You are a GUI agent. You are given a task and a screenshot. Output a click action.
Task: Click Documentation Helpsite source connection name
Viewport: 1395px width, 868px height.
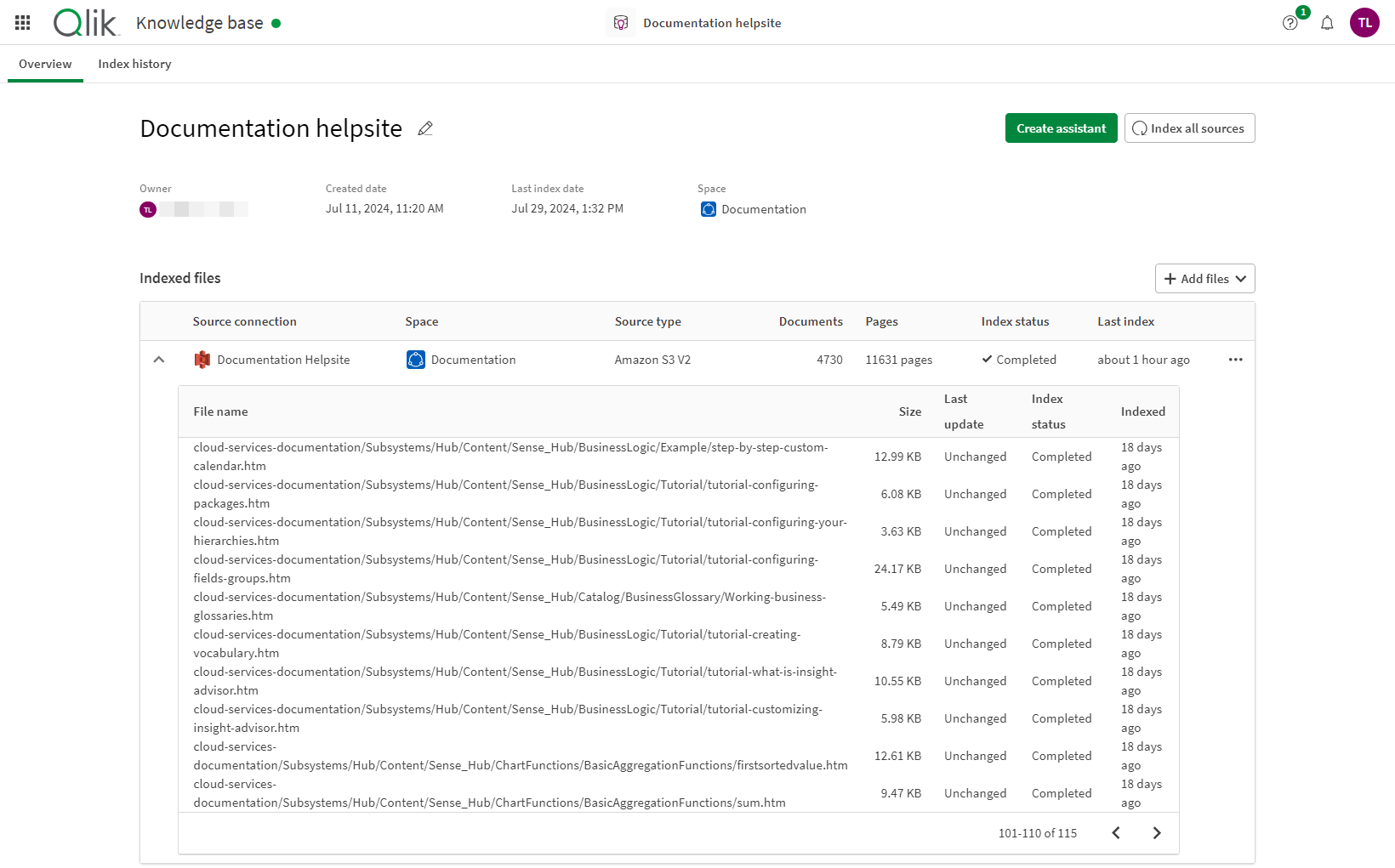[x=283, y=360]
